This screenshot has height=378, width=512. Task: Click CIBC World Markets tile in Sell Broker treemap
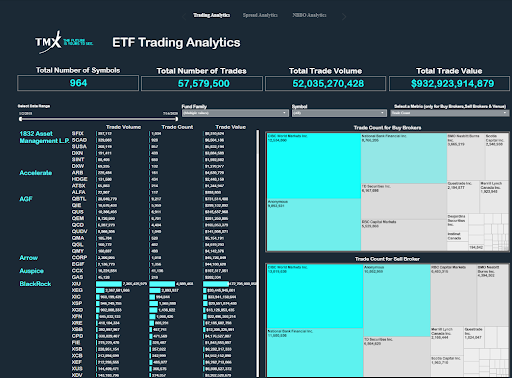click(x=315, y=296)
